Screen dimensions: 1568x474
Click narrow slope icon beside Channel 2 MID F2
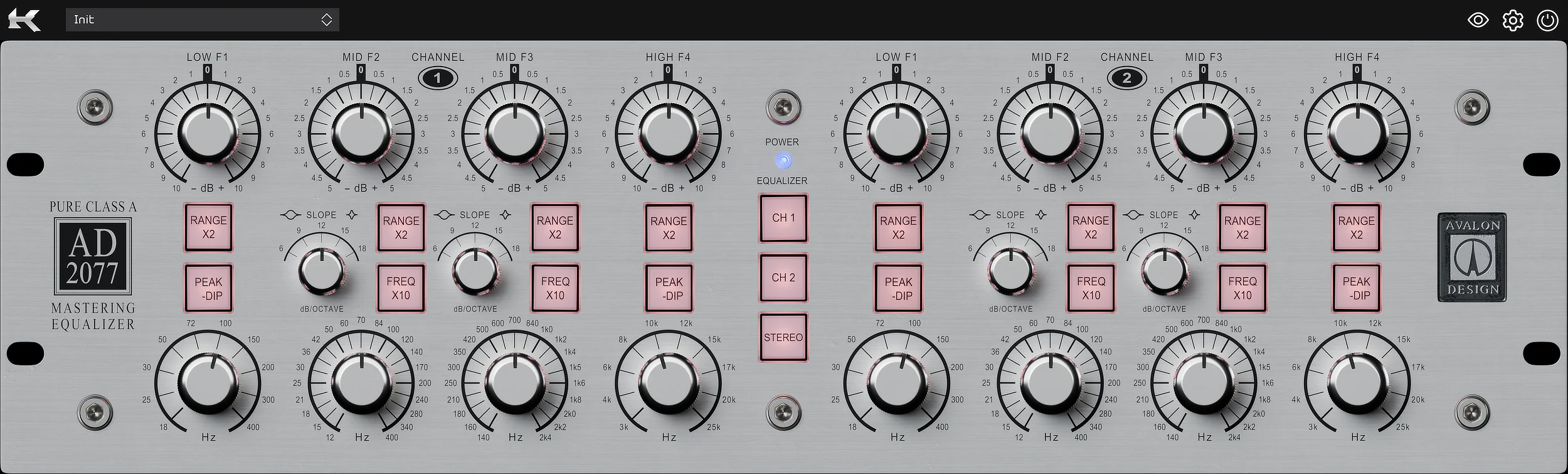click(1041, 215)
